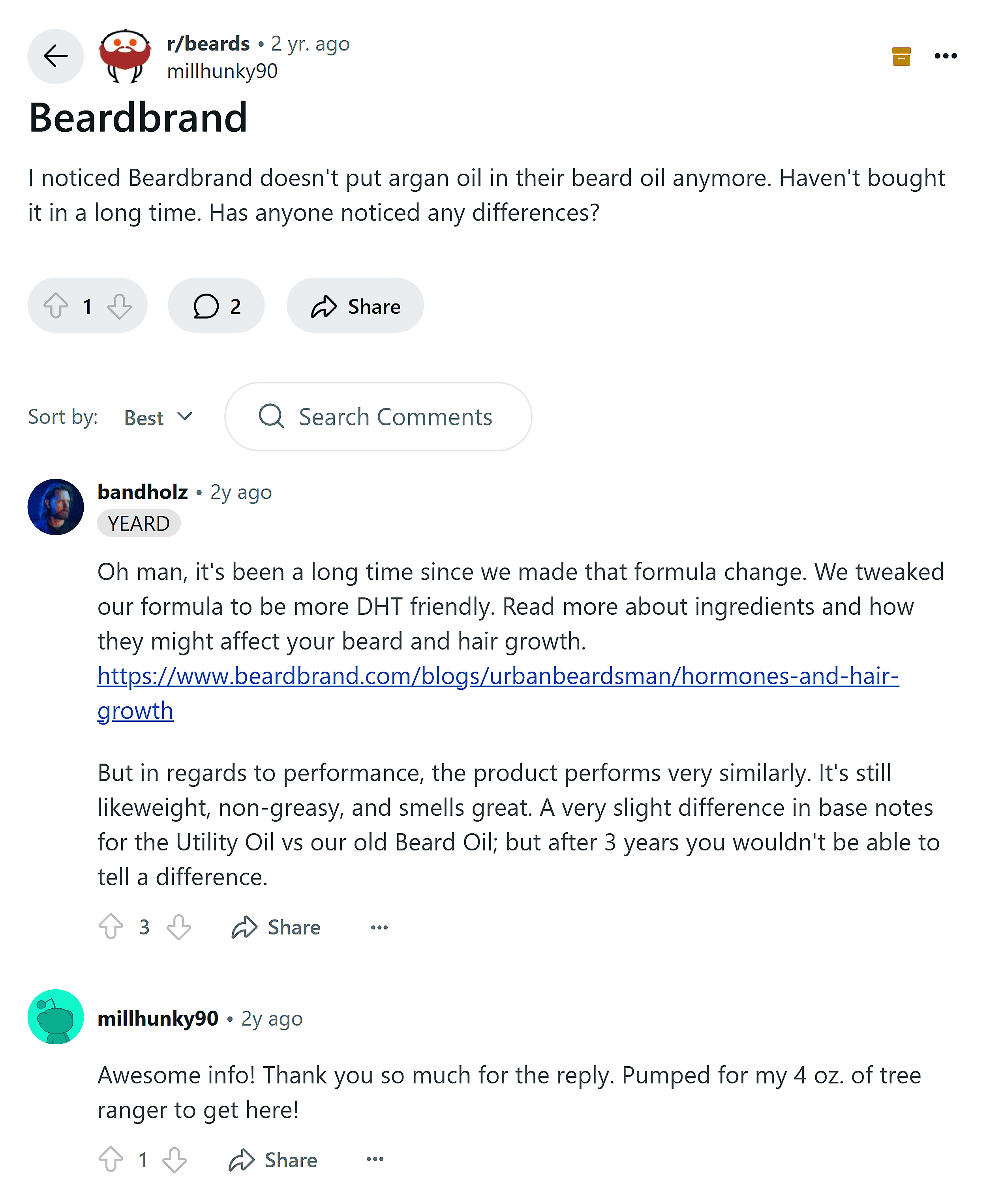Open the post comments button showing 2

tap(216, 306)
